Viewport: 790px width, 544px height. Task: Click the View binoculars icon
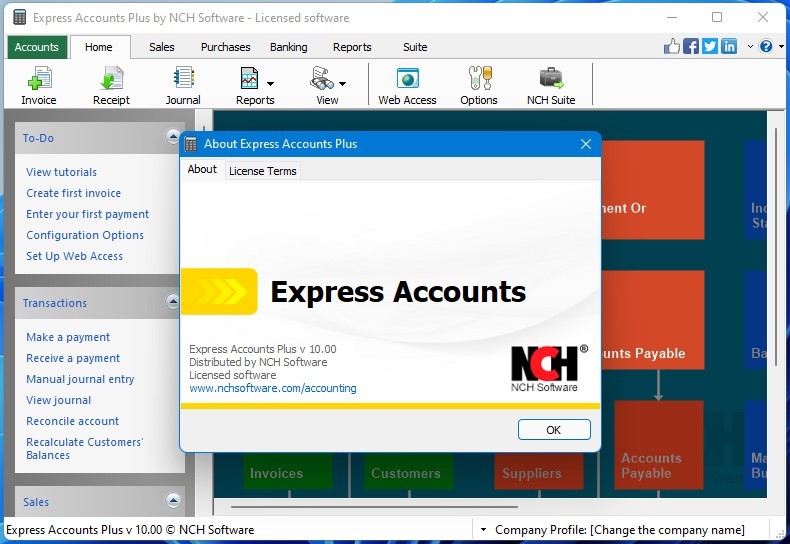click(322, 79)
